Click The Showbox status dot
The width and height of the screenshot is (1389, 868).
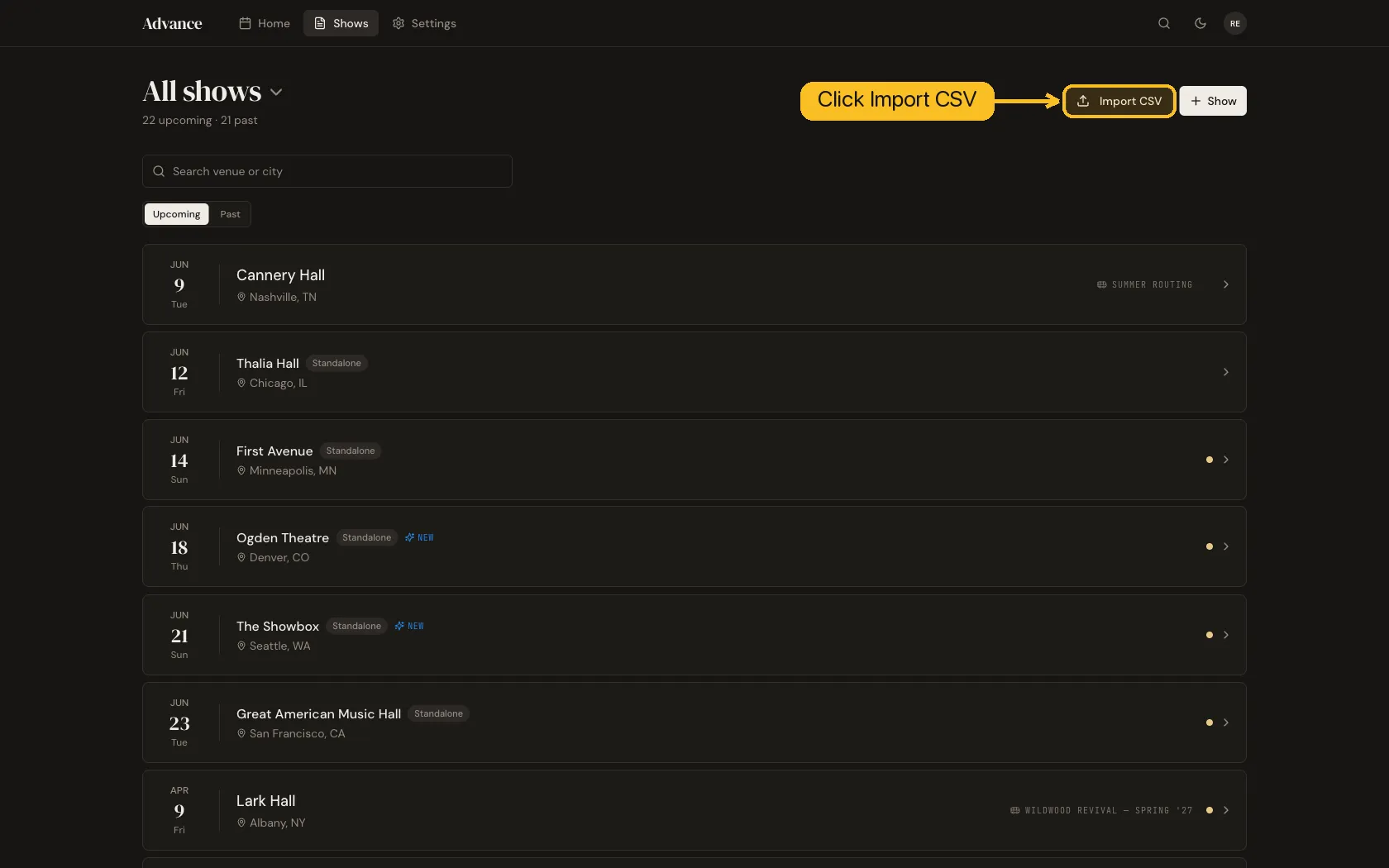pos(1210,635)
